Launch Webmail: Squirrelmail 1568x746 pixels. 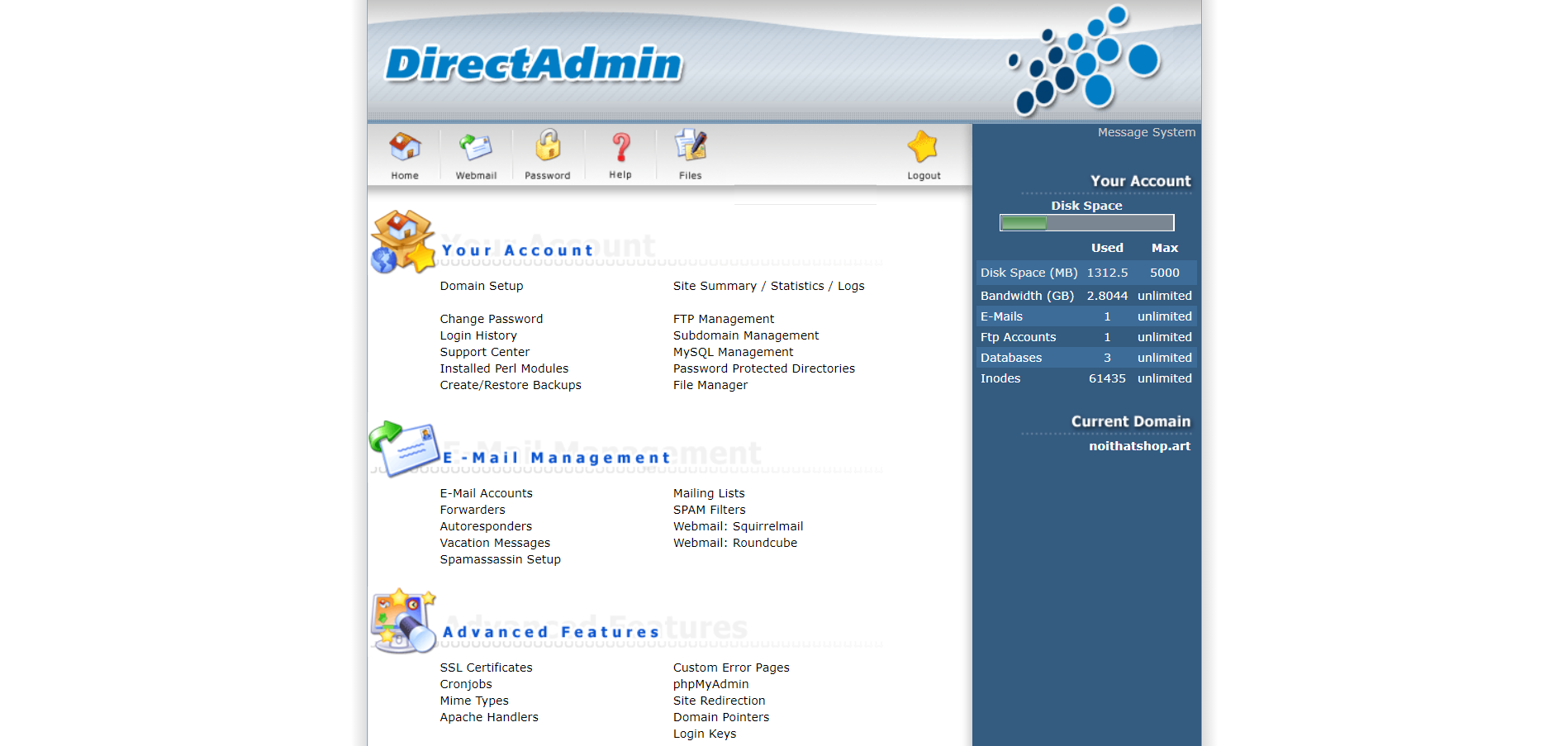(x=738, y=526)
